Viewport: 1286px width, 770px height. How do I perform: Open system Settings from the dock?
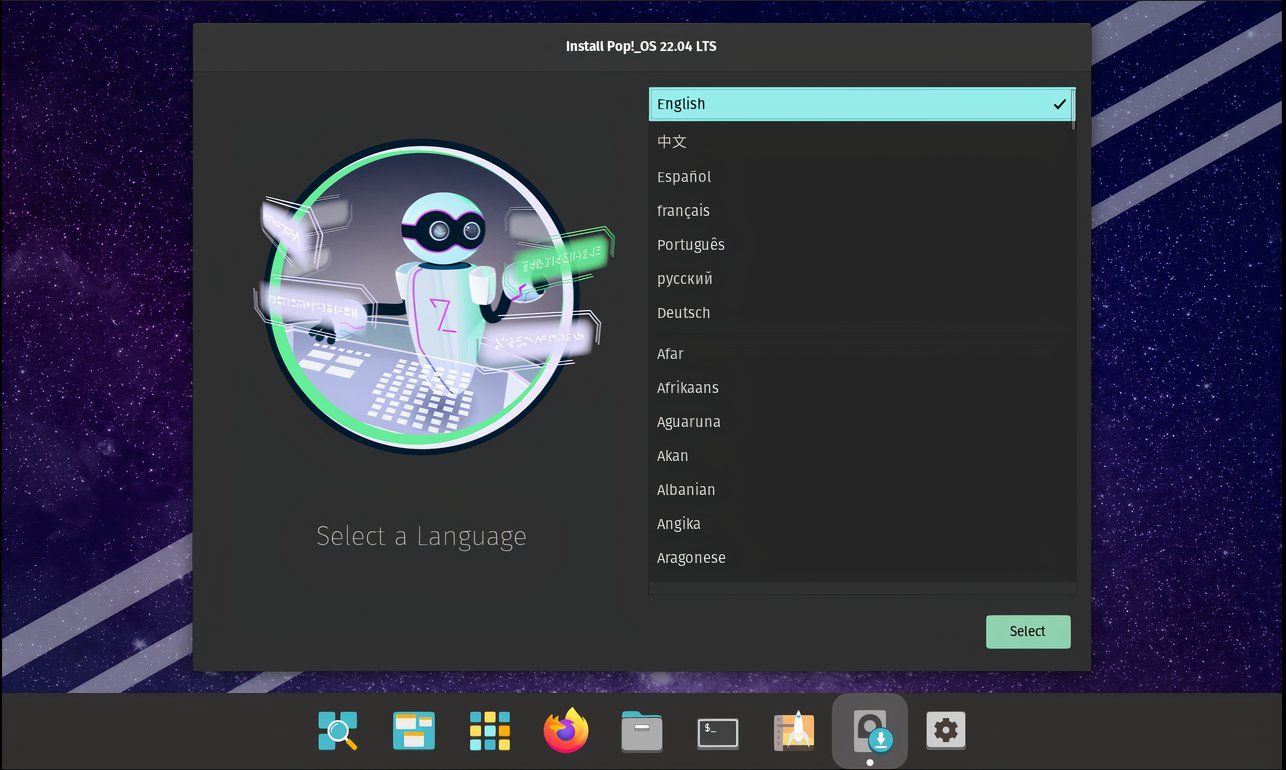[x=945, y=731]
